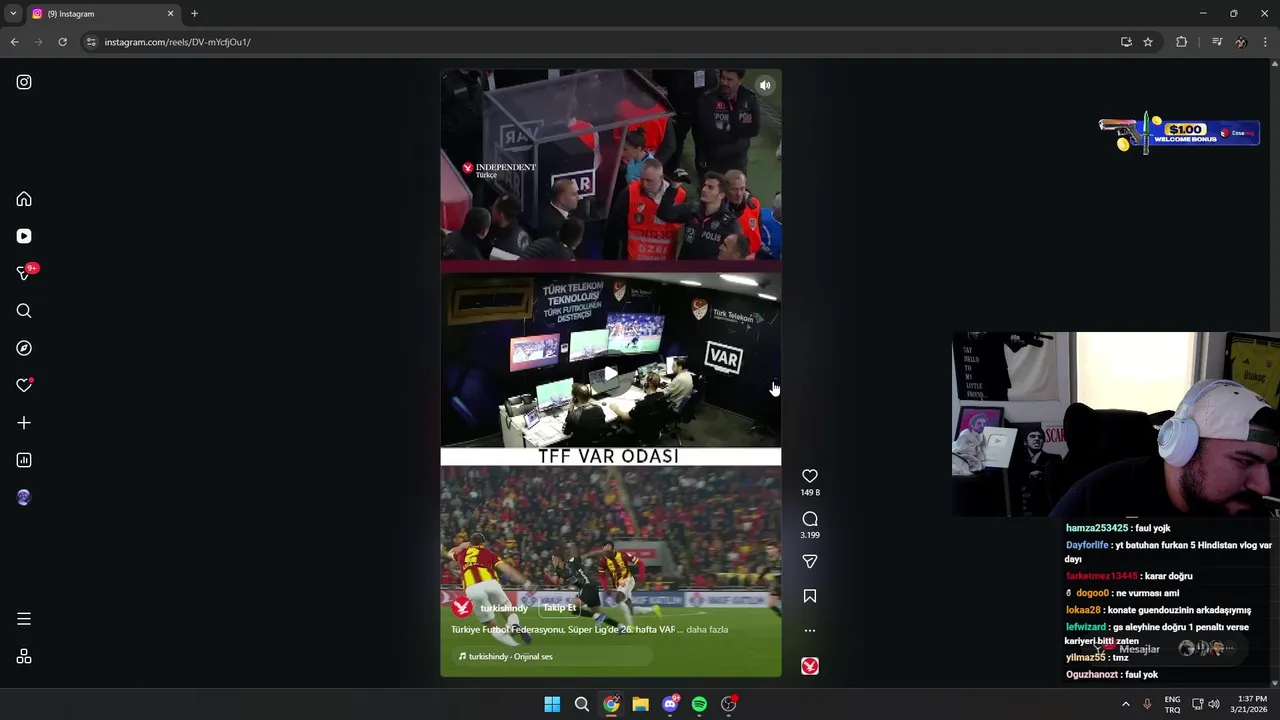The image size is (1280, 720).
Task: Go back in the browser
Action: click(x=14, y=42)
